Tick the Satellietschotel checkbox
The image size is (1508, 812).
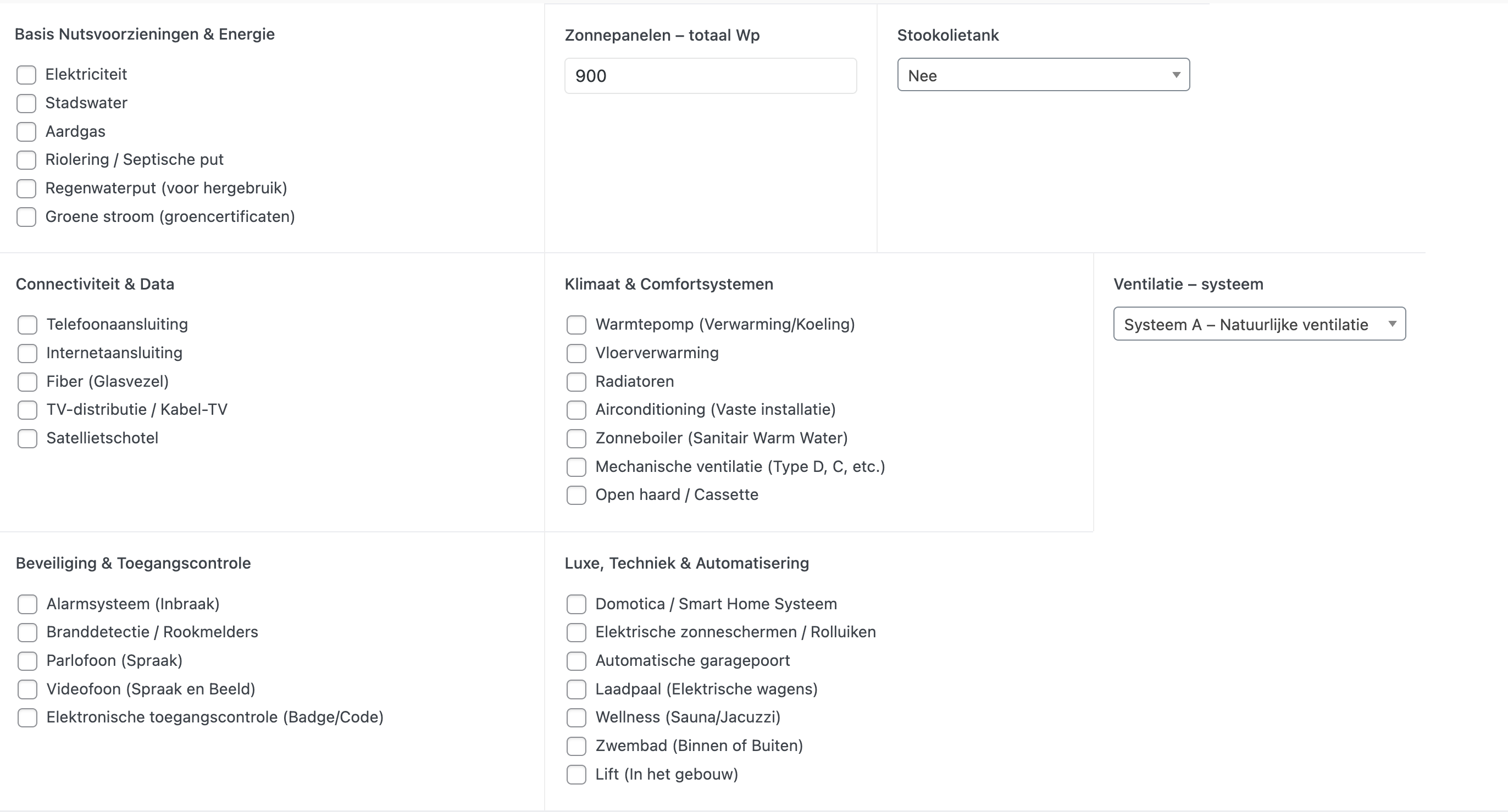(x=27, y=439)
